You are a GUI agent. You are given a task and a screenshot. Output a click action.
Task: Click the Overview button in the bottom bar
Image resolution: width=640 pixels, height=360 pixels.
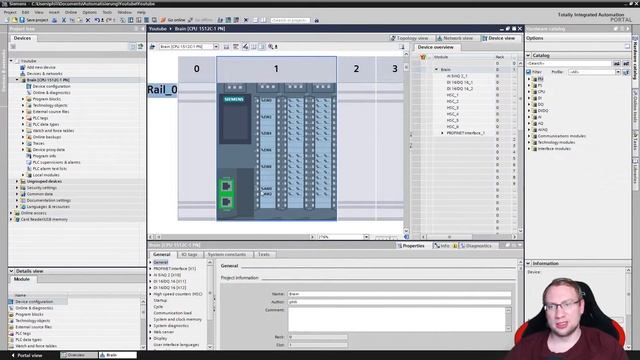pyautogui.click(x=79, y=355)
